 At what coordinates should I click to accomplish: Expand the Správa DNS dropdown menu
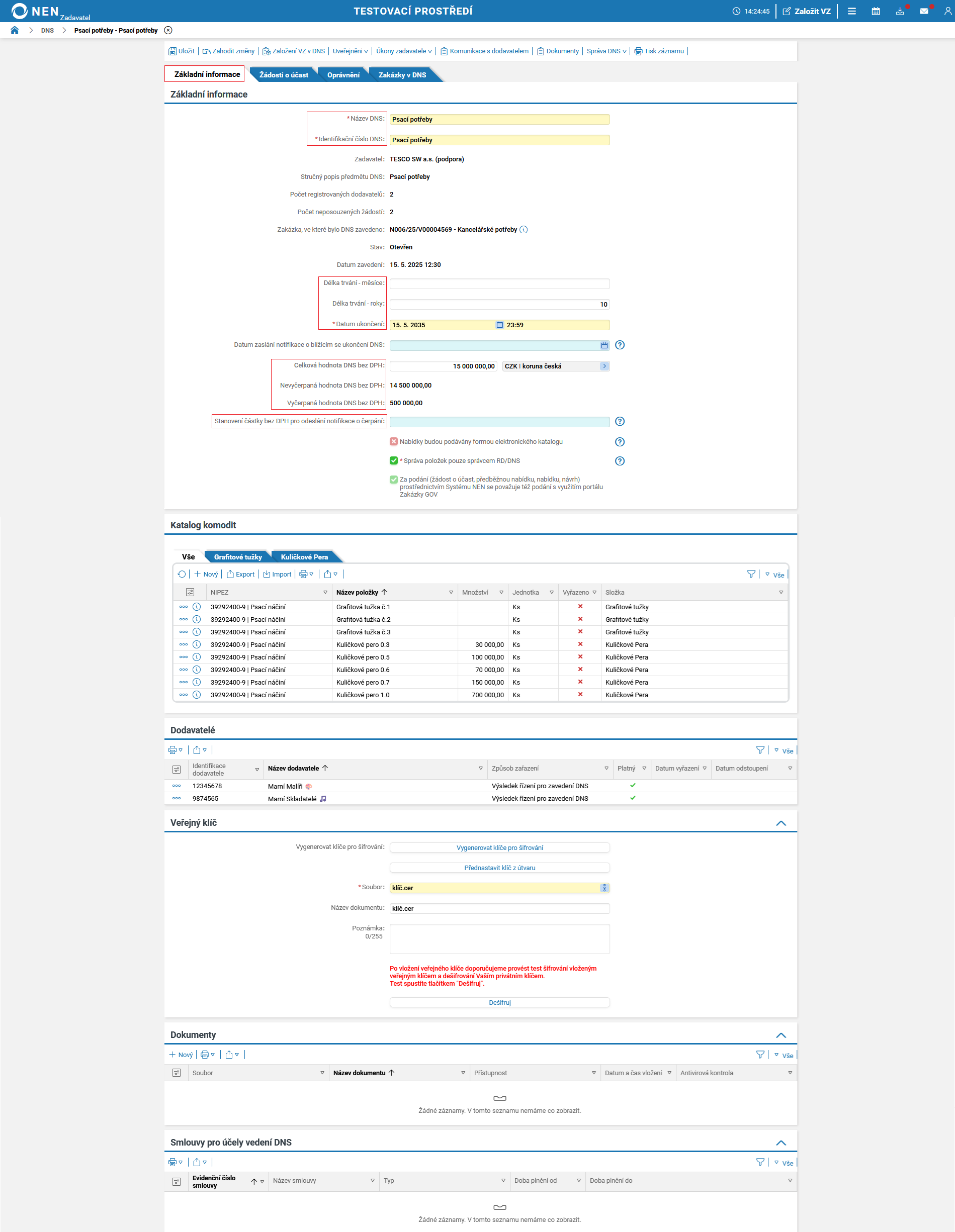point(606,51)
